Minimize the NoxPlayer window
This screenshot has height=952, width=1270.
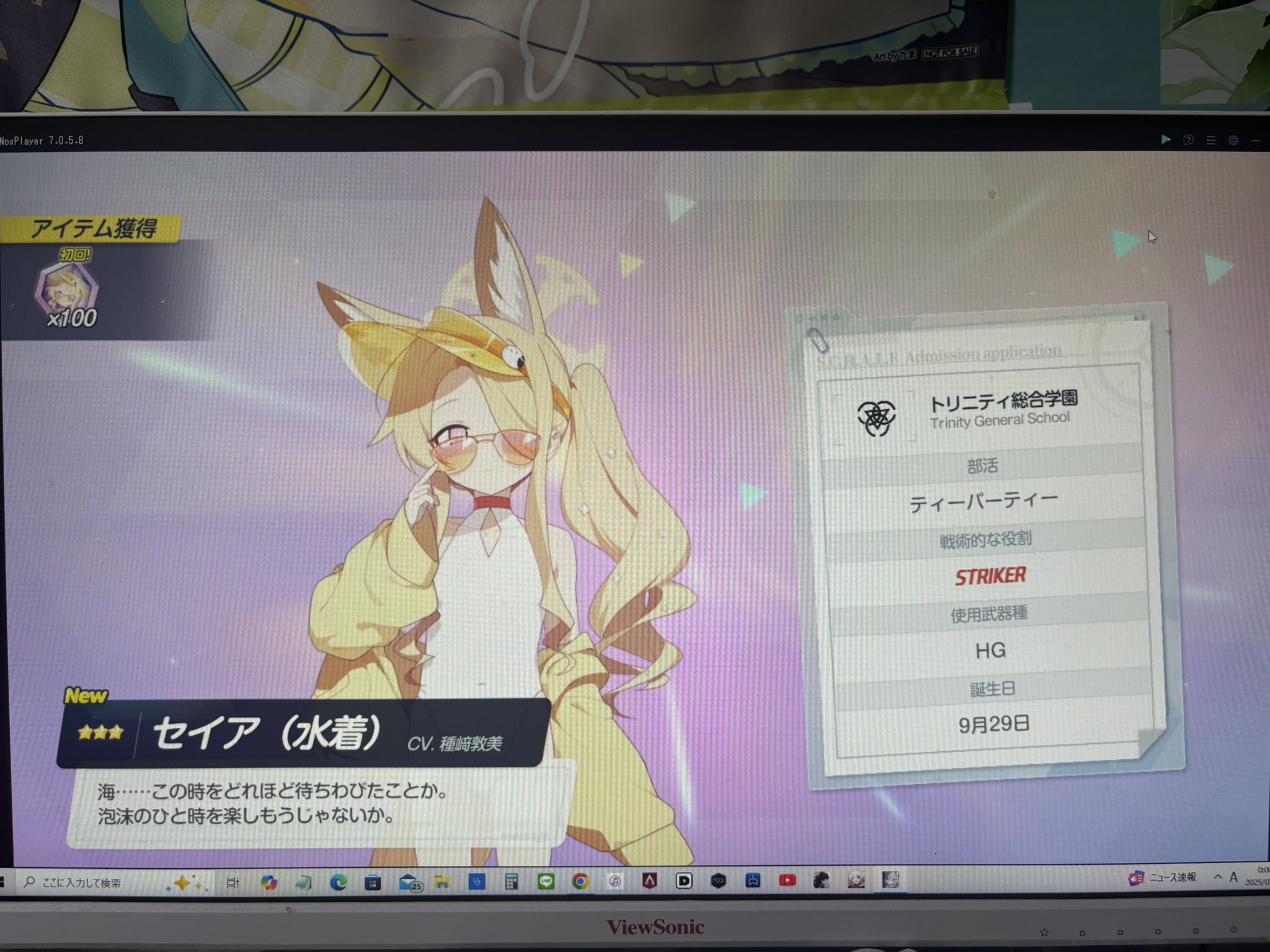(x=1256, y=141)
